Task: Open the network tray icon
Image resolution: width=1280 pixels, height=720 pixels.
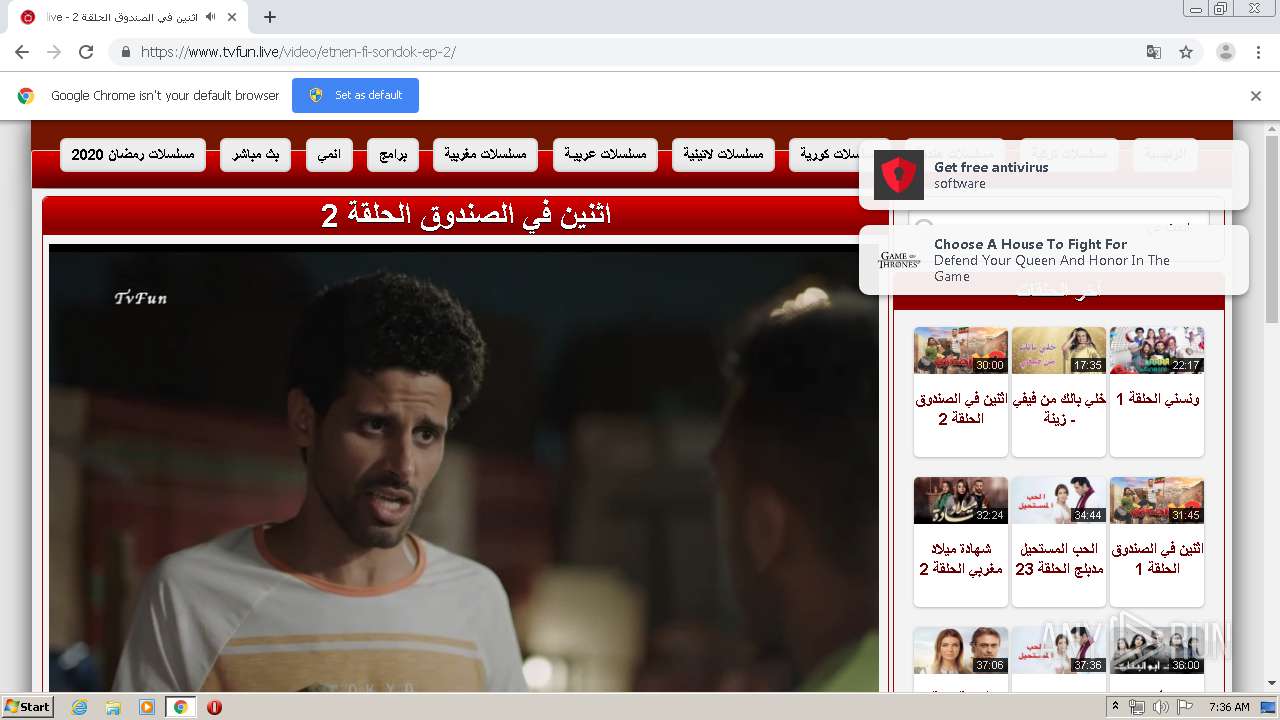Action: (1137, 707)
